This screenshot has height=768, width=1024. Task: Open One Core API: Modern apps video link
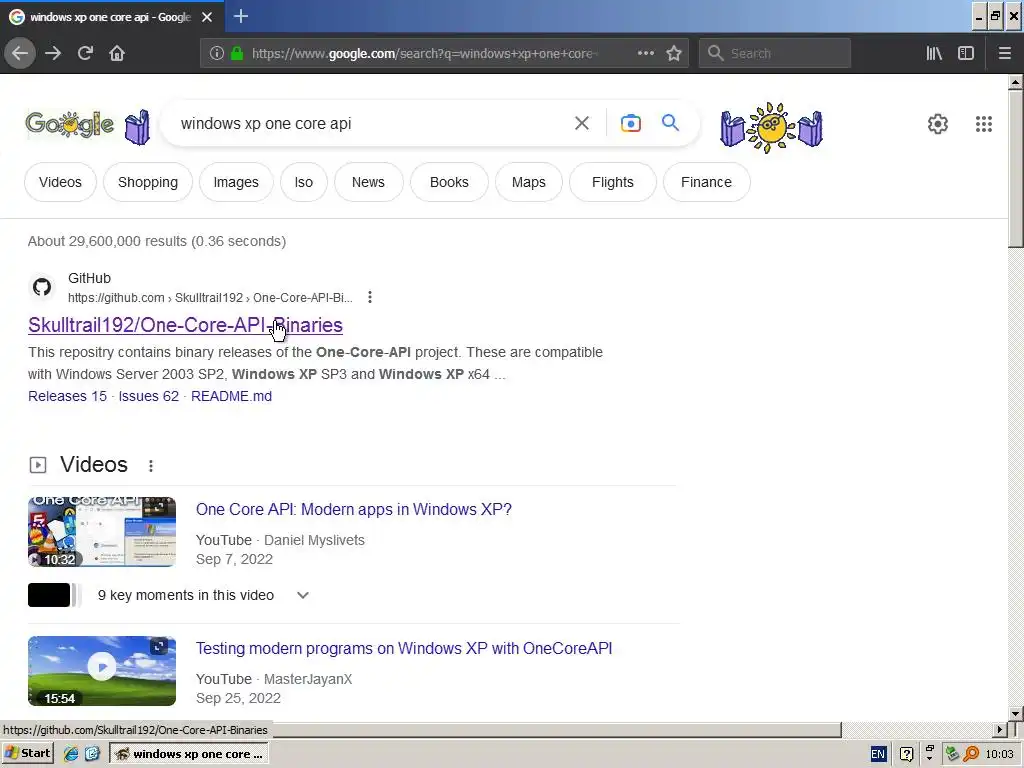click(x=354, y=509)
